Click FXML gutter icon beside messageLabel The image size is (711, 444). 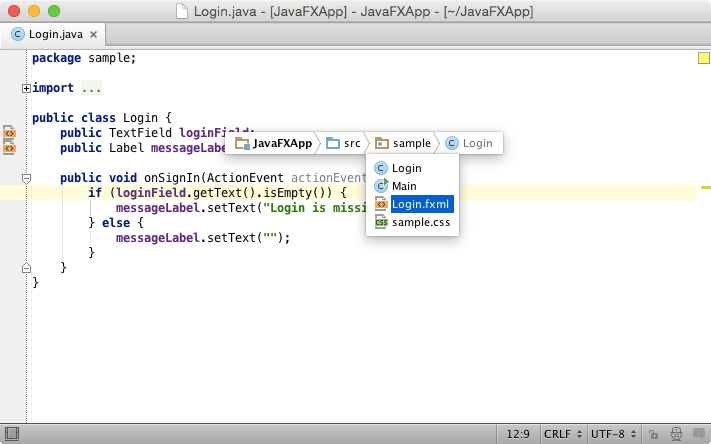tap(10, 148)
